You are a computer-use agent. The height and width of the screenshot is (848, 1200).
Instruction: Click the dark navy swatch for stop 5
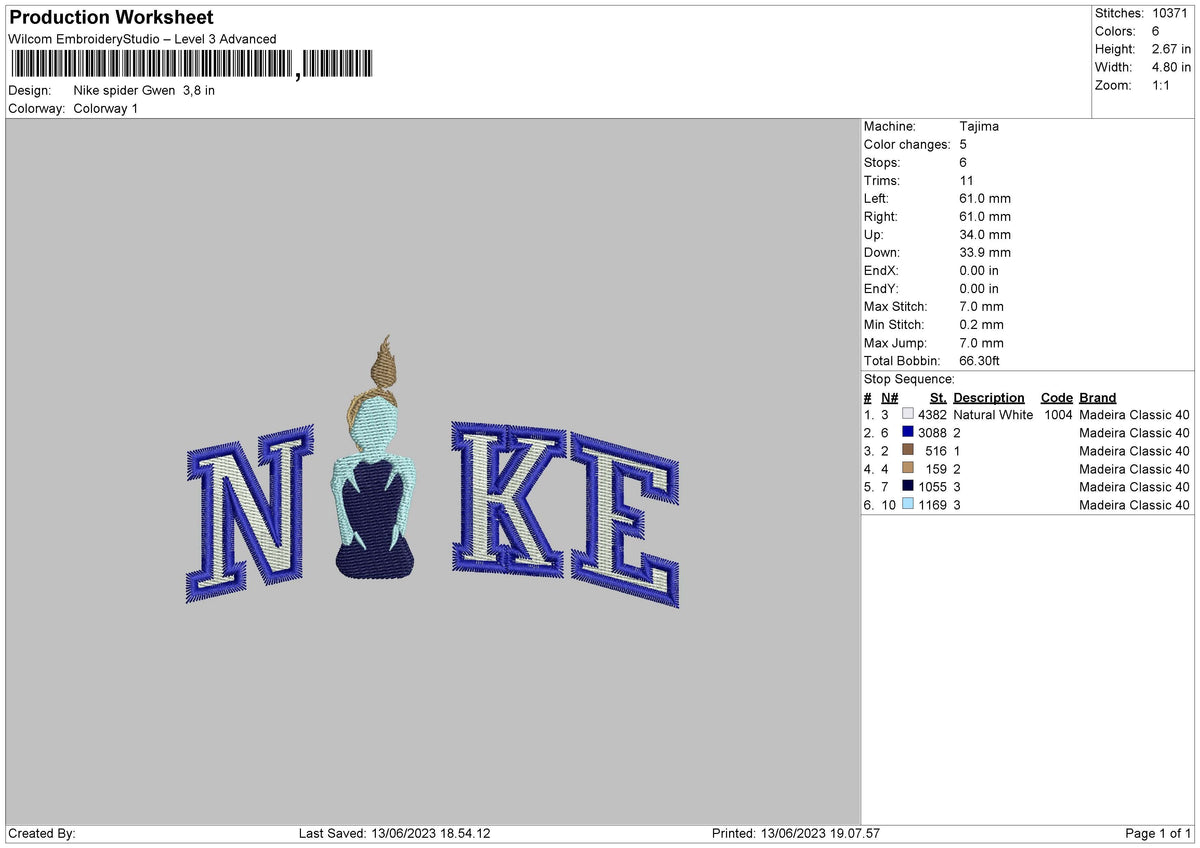point(908,486)
